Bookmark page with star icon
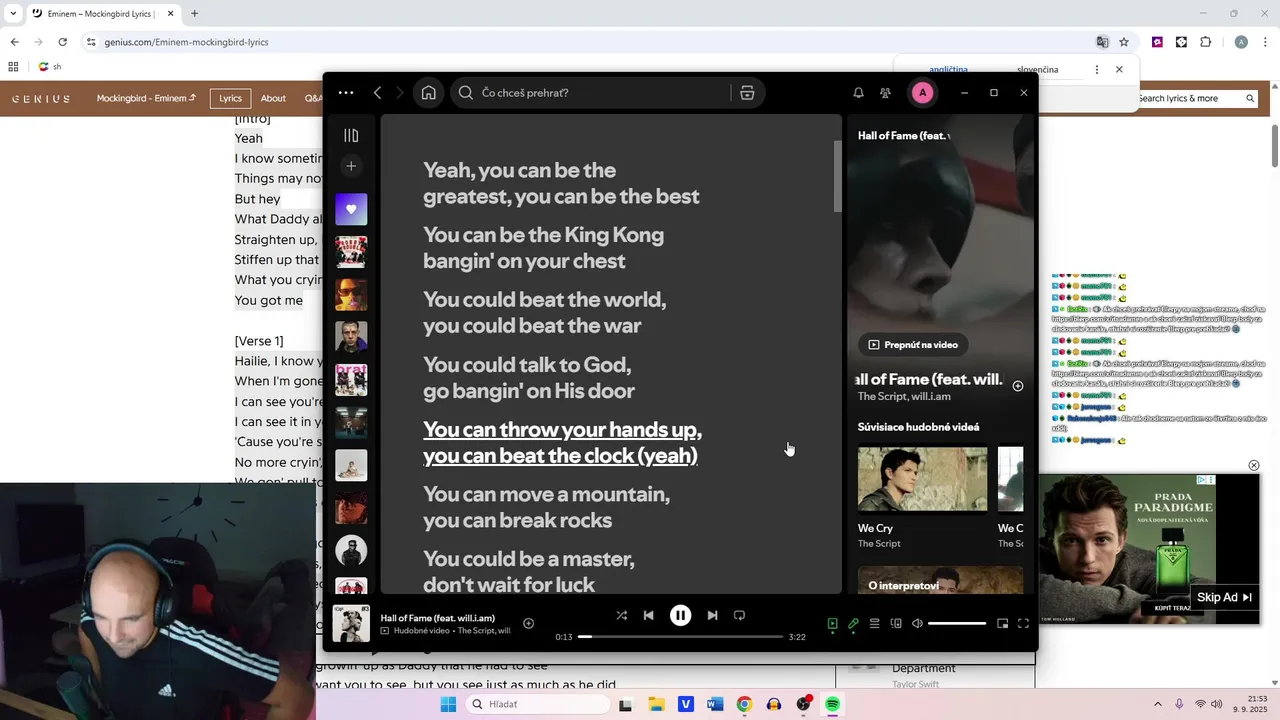The width and height of the screenshot is (1280, 720). [x=1124, y=42]
